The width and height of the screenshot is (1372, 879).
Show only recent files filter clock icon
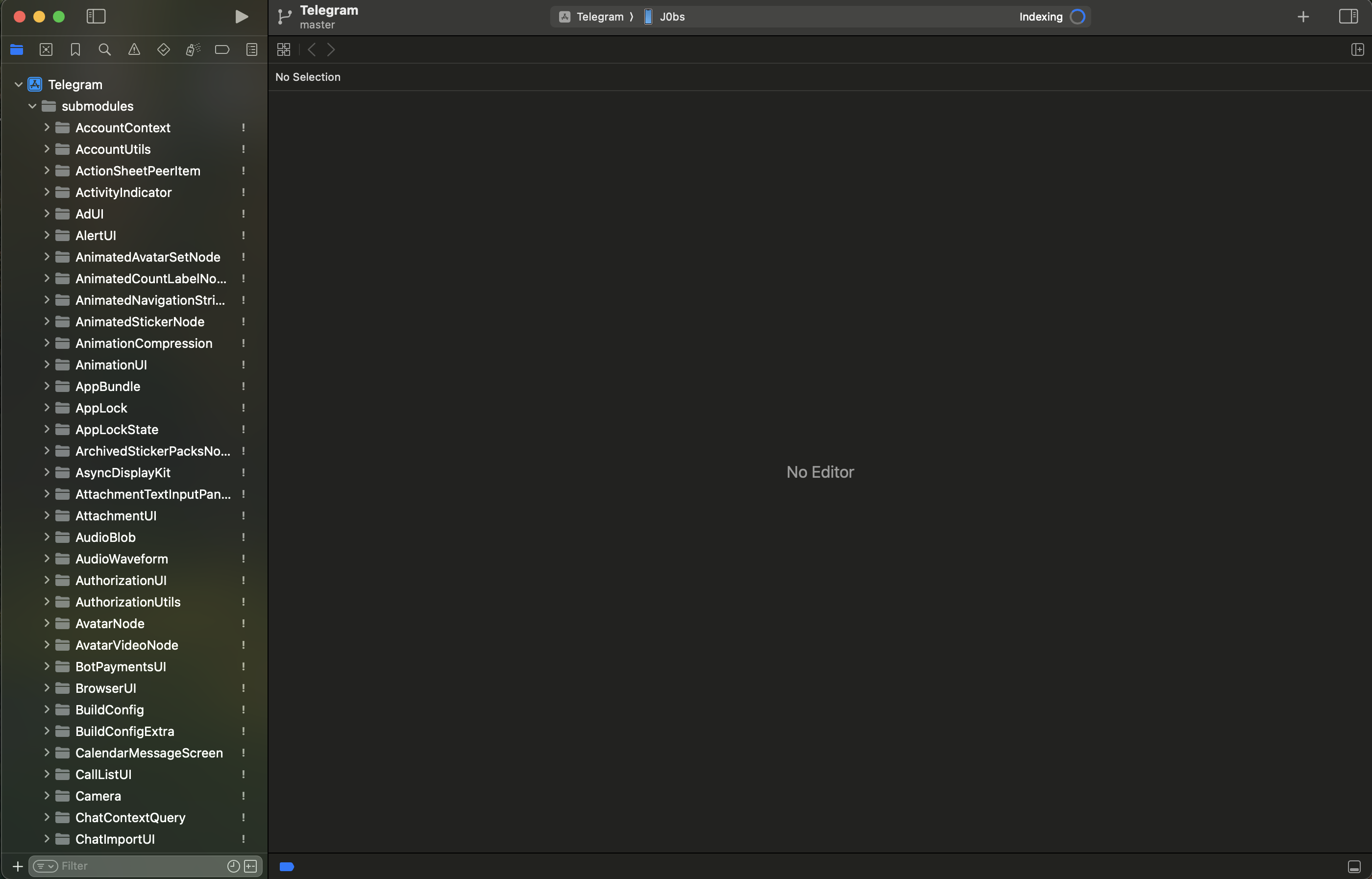point(233,866)
